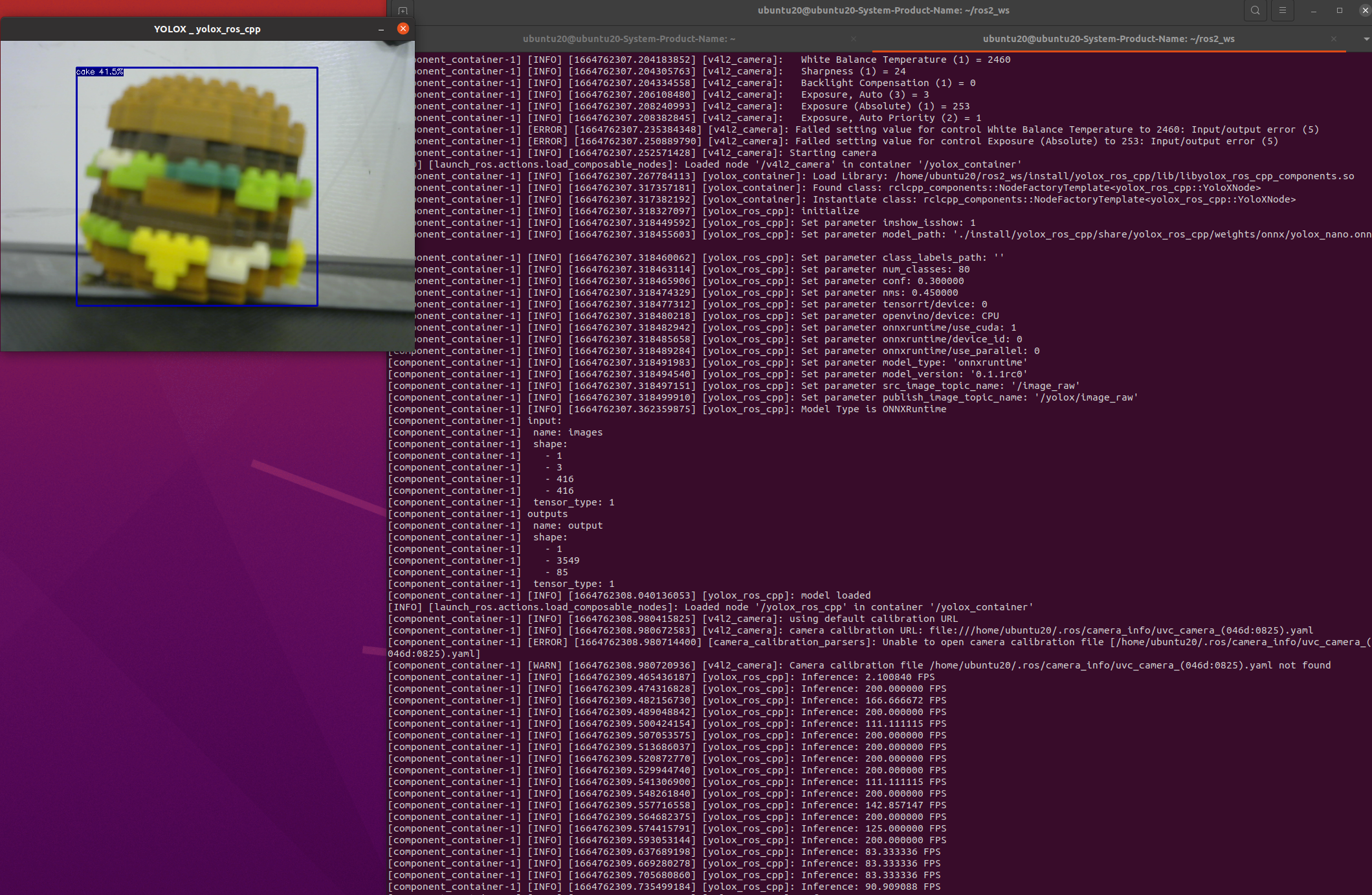
Task: Close the first terminal tab with its X icon
Action: (854, 39)
